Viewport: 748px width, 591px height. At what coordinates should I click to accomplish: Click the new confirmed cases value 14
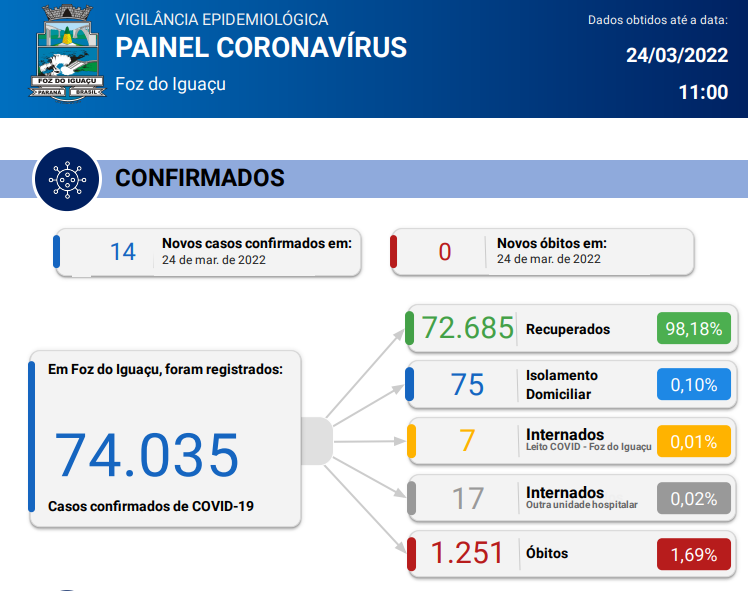(x=123, y=252)
